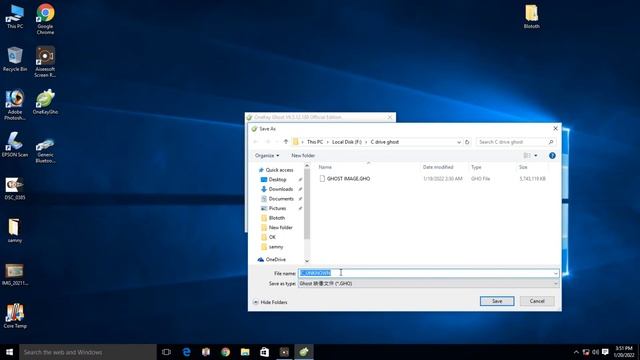640x360 pixels.
Task: Open Microsoft Store from taskbar
Action: (264, 352)
